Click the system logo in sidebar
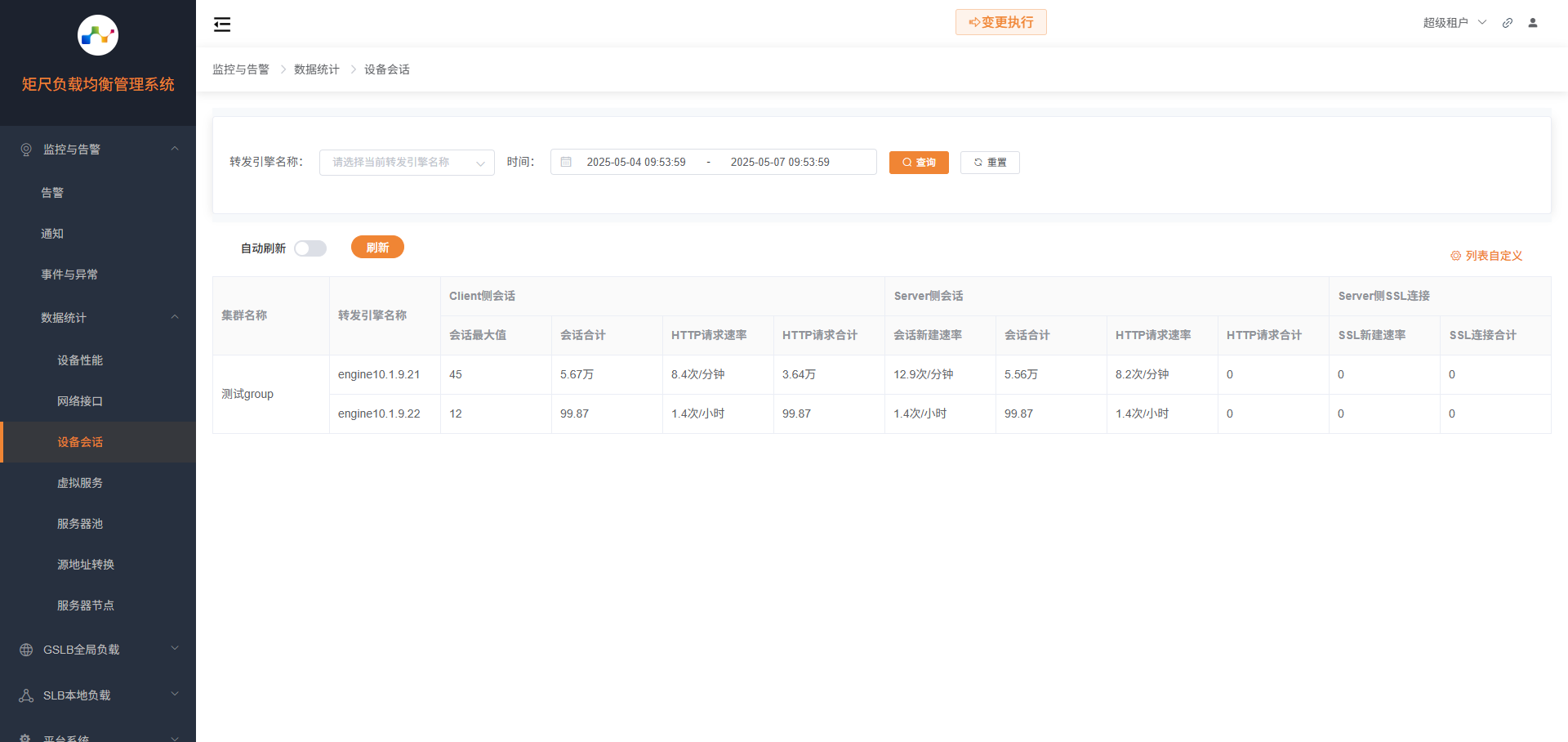This screenshot has width=1568, height=742. click(x=98, y=35)
